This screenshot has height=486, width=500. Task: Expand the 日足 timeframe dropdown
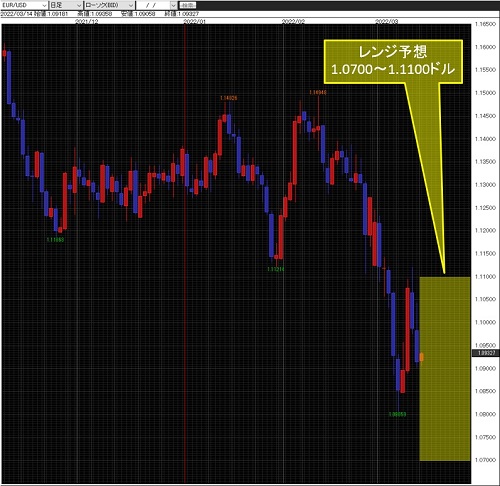coord(66,5)
